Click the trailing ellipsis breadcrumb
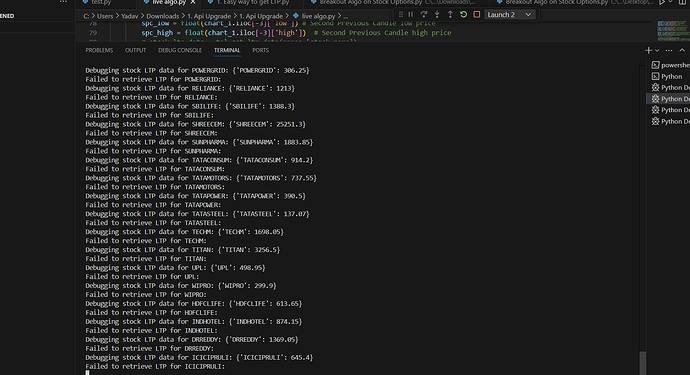Viewport: 690px width, 375px height. point(346,17)
